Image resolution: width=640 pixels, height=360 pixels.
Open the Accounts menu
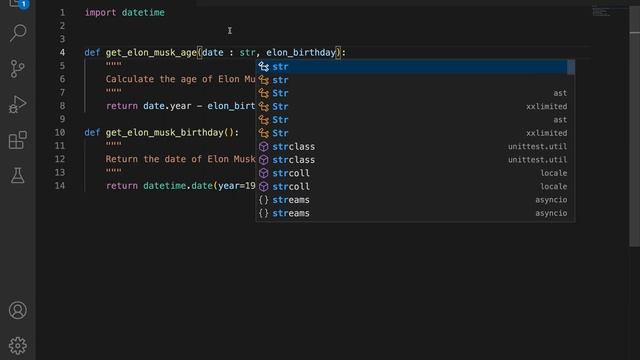click(18, 311)
